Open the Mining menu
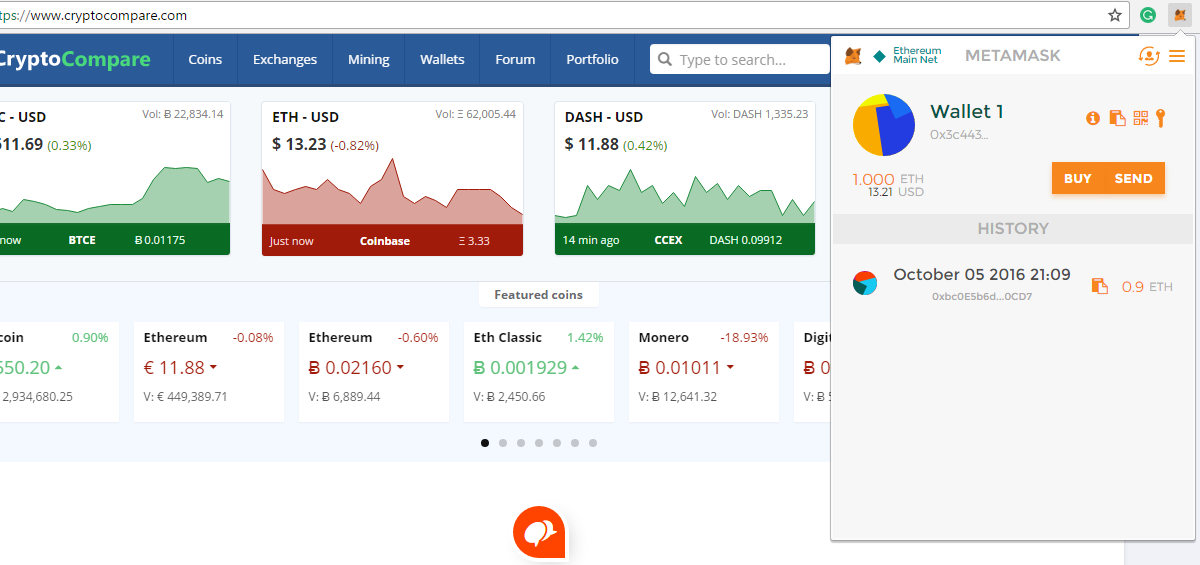 369,60
